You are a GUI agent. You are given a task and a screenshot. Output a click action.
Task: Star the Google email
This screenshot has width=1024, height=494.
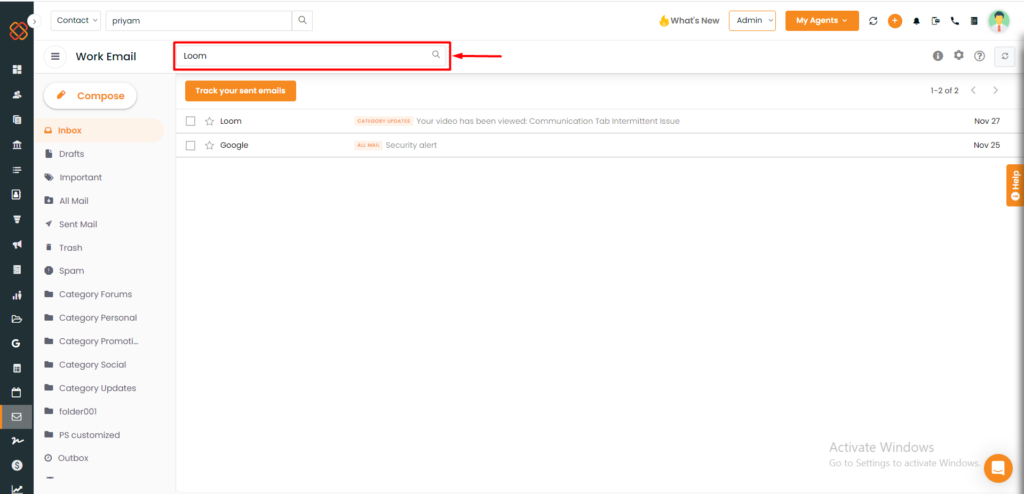[x=210, y=146]
